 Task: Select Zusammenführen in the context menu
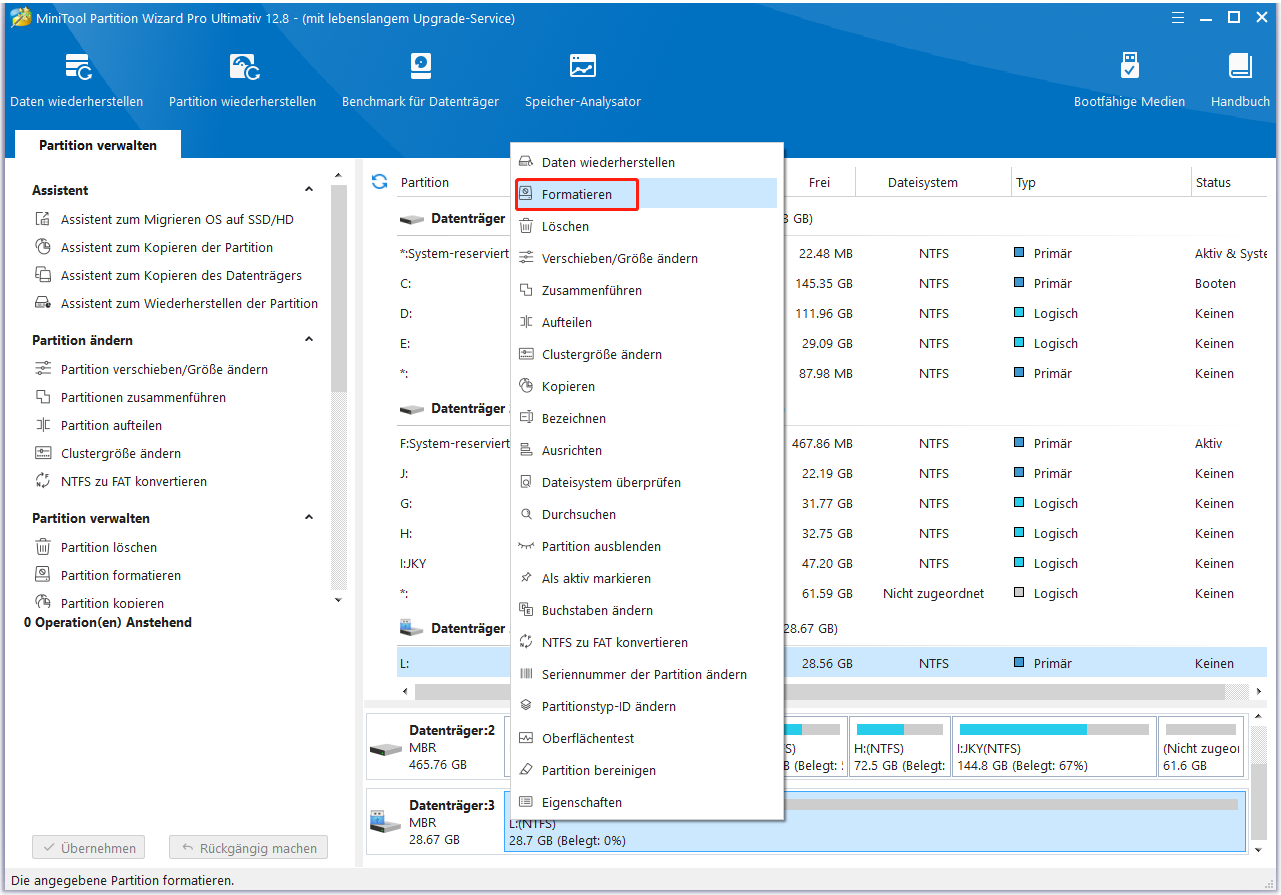coord(646,290)
